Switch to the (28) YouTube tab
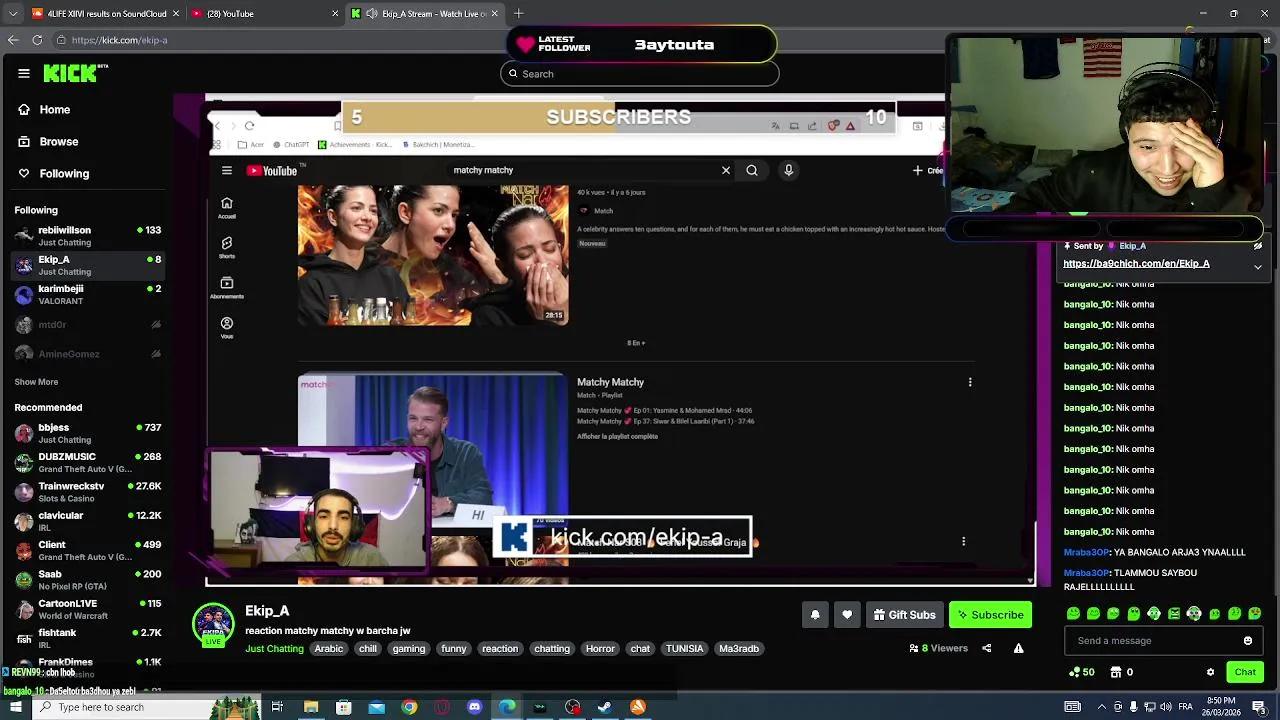This screenshot has height=720, width=1280. point(265,14)
